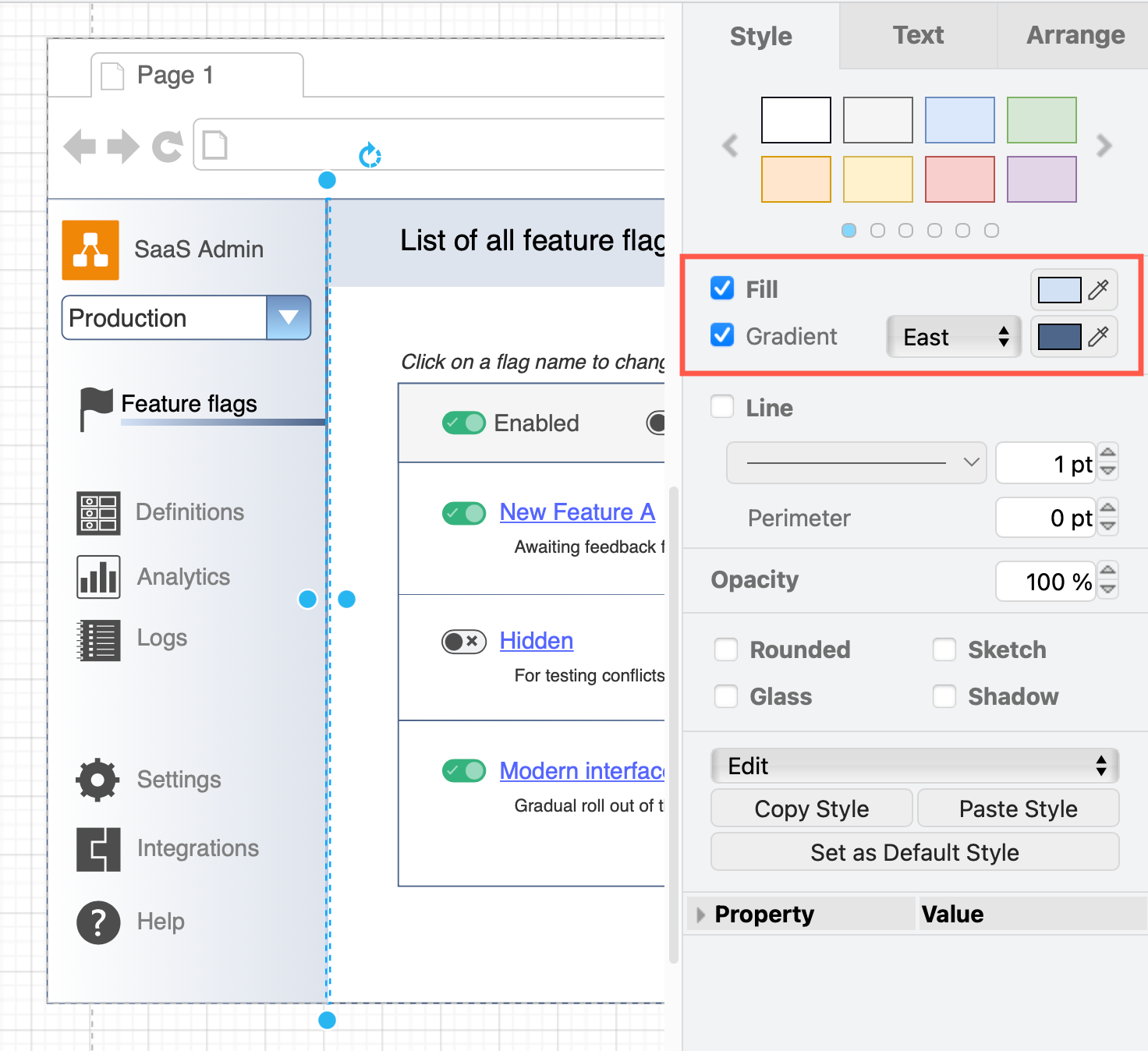Screen dimensions: 1148x1051
Task: Click the Integrations icon
Action: 97,848
